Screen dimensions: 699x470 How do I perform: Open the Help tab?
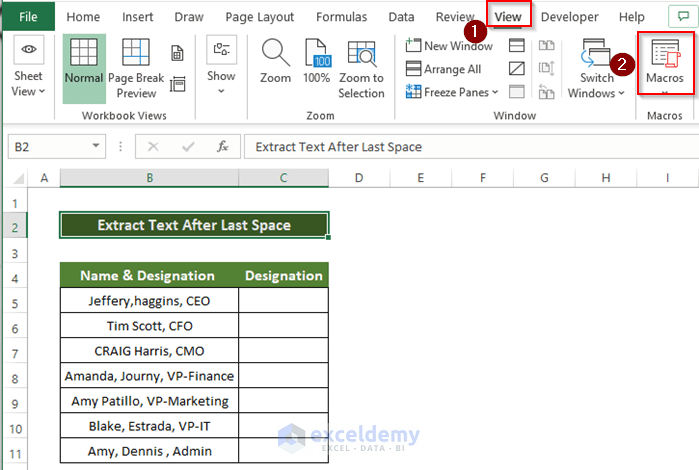pos(631,17)
